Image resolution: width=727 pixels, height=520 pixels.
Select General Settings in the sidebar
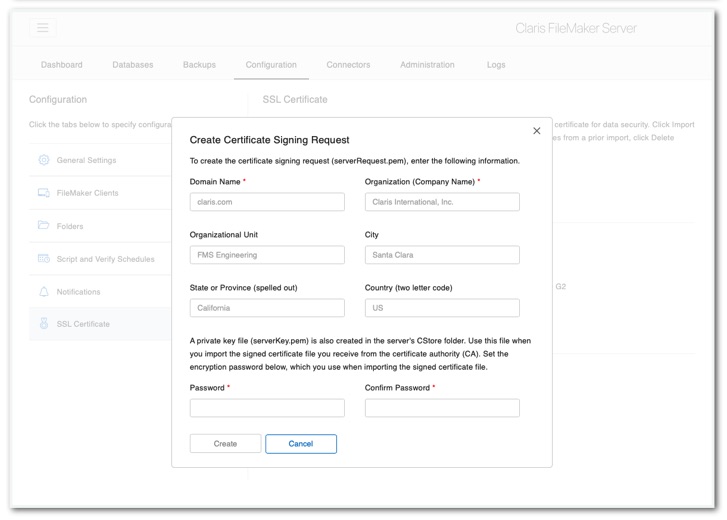[100, 160]
